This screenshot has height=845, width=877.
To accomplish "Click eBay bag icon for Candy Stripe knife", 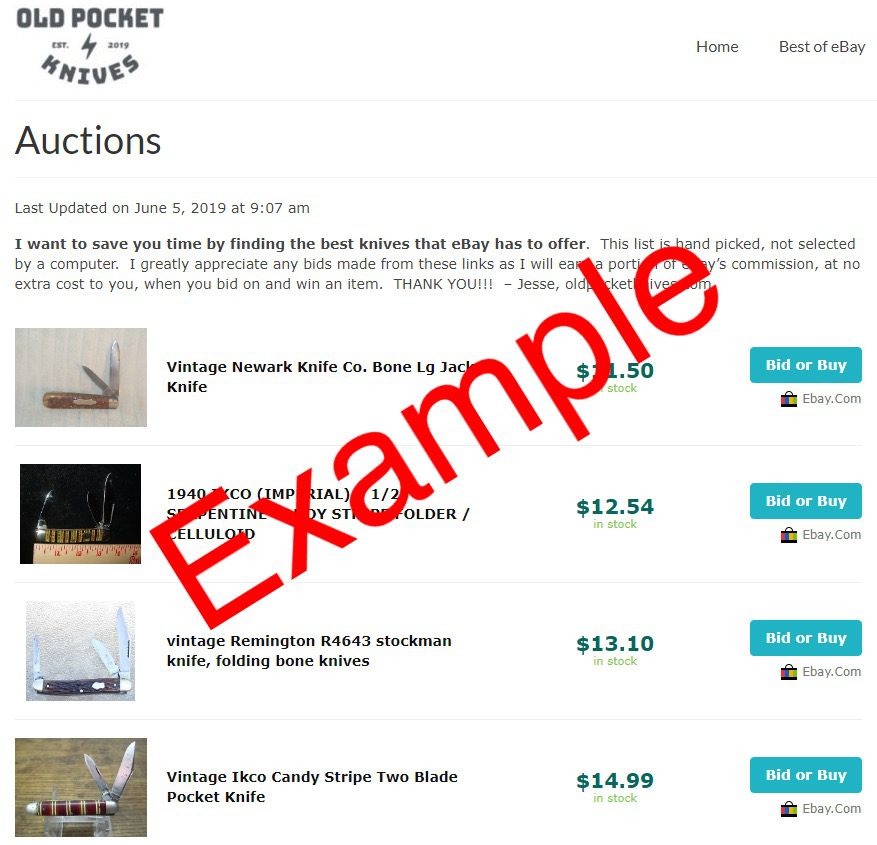I will pyautogui.click(x=789, y=809).
